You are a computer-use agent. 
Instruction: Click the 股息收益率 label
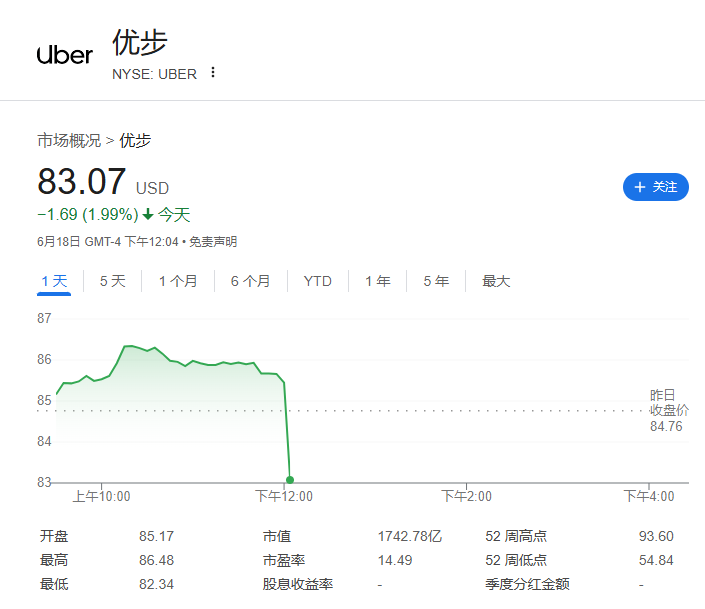point(298,584)
